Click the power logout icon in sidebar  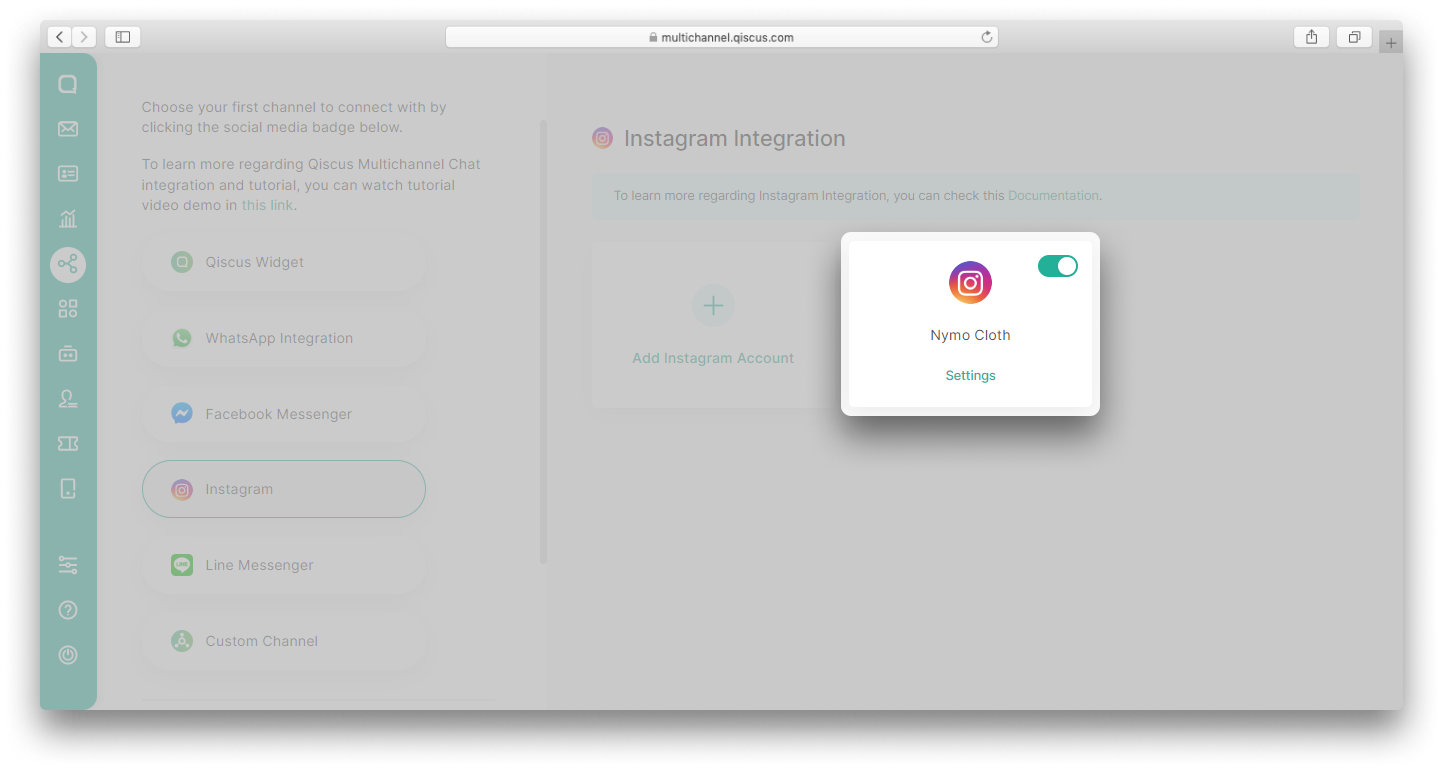pyautogui.click(x=68, y=655)
